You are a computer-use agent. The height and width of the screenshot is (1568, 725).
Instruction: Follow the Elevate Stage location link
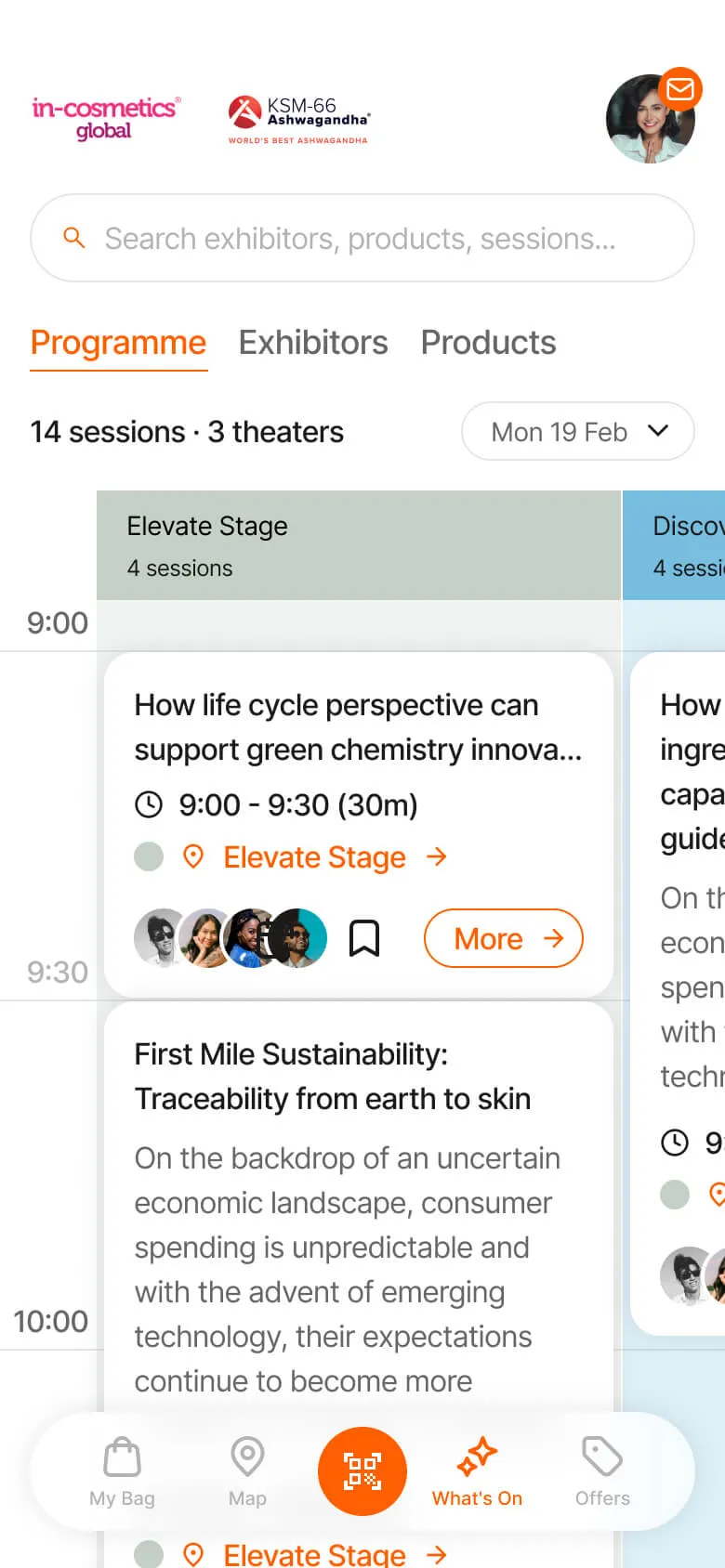click(x=315, y=856)
